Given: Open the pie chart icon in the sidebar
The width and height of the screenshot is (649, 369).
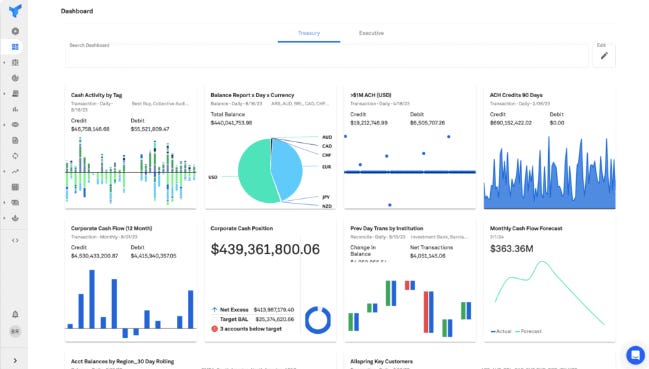Looking at the screenshot, I should [15, 78].
